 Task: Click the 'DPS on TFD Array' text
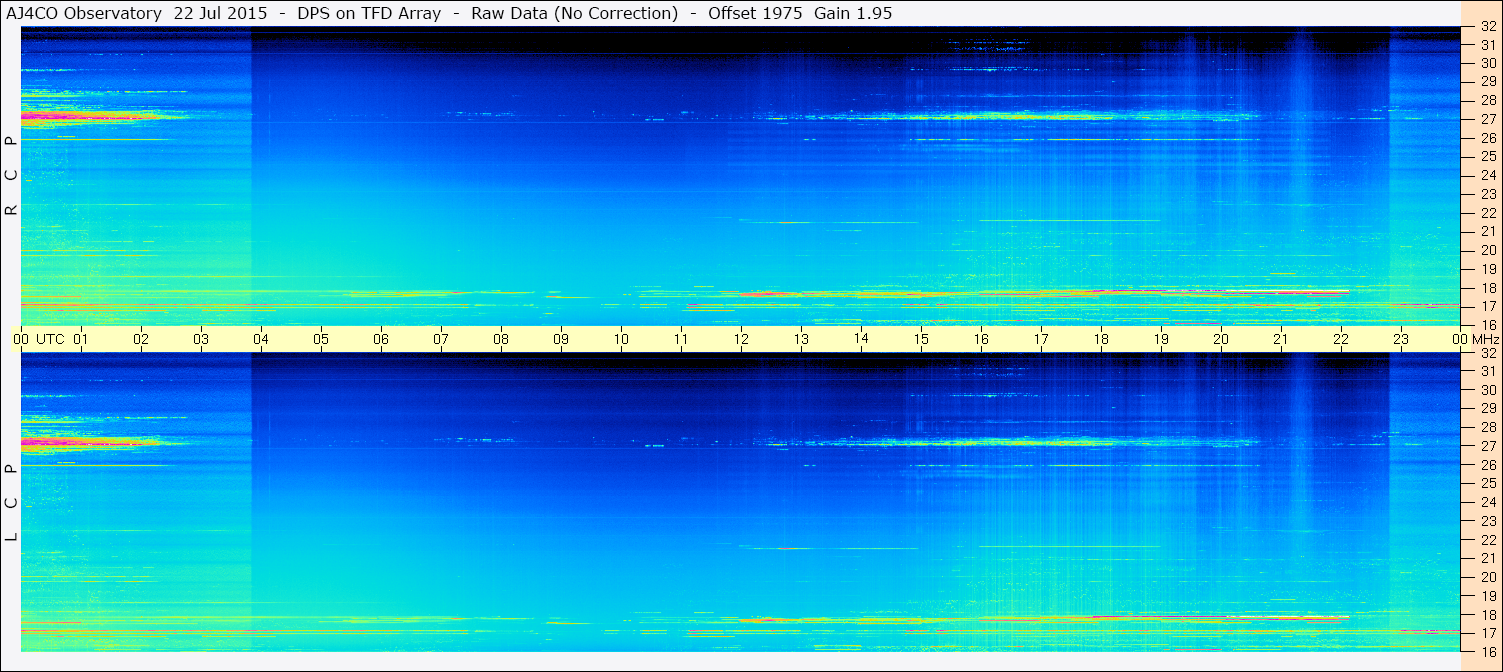[369, 13]
